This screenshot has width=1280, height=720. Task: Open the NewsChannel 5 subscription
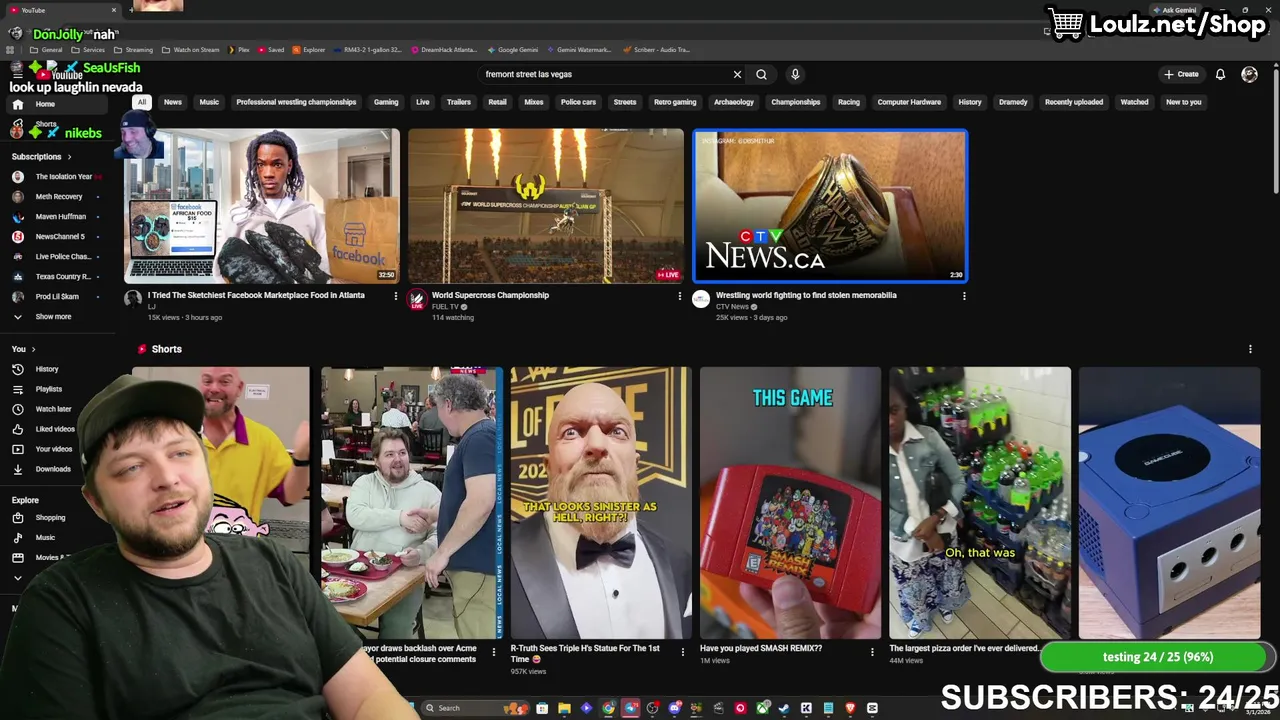point(60,237)
